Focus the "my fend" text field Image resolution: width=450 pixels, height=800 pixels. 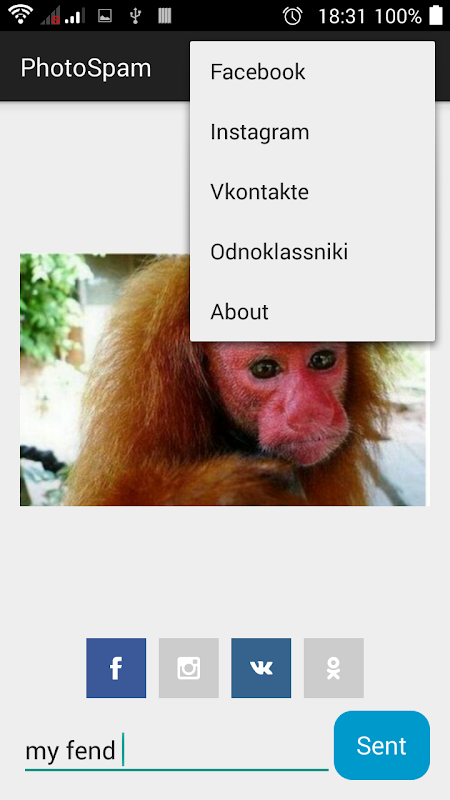coord(177,751)
